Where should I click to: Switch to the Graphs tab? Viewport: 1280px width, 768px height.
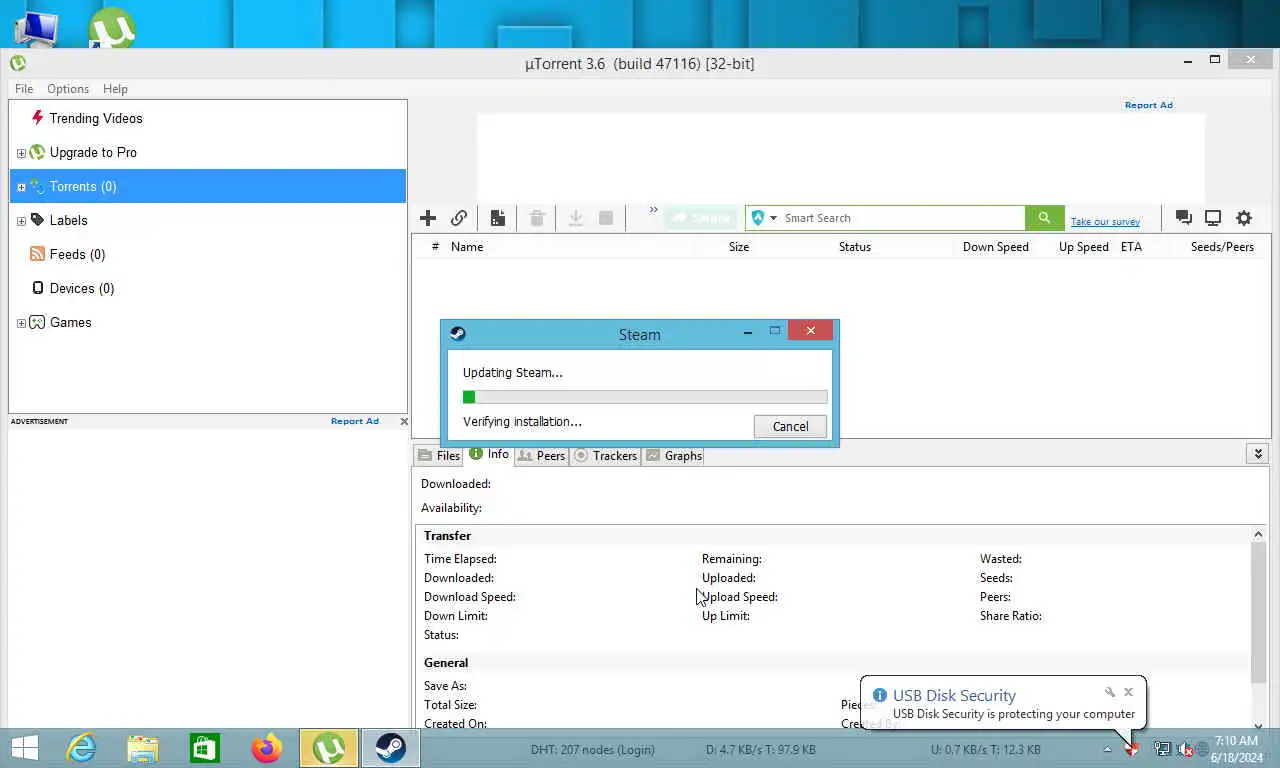pos(674,456)
